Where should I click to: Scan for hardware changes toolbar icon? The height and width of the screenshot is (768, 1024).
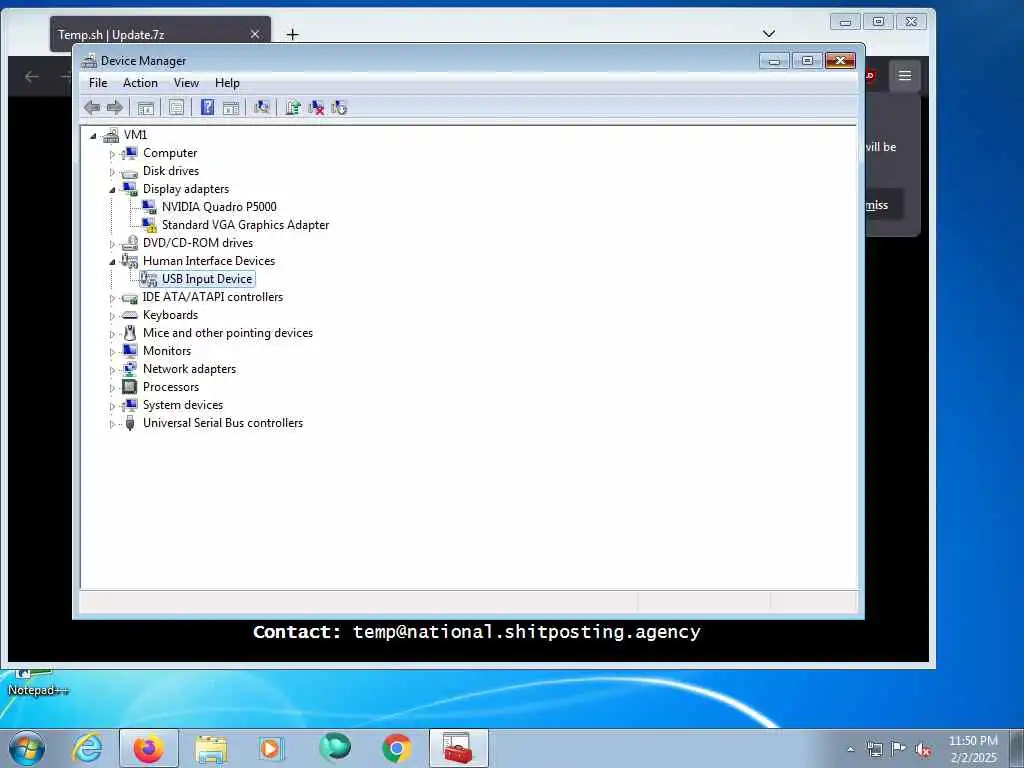tap(262, 108)
